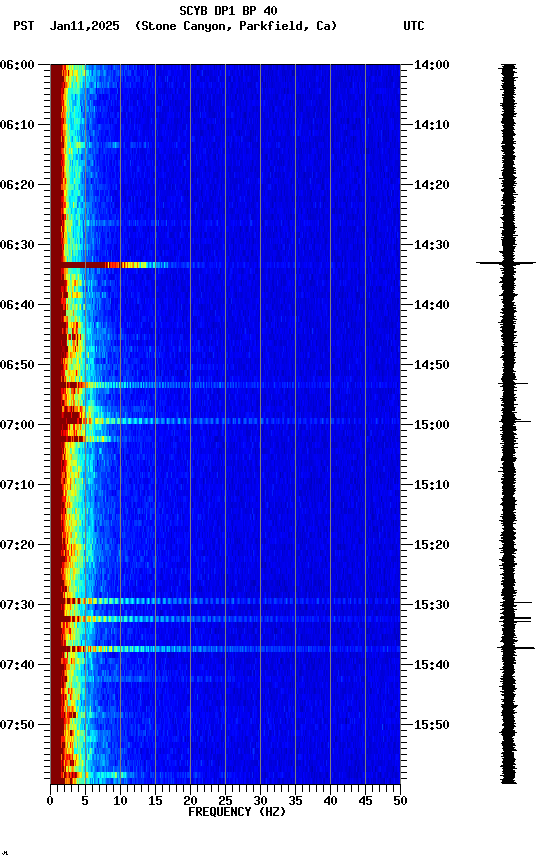Click the 07:50 PST time label
The width and height of the screenshot is (552, 864).
point(17,725)
